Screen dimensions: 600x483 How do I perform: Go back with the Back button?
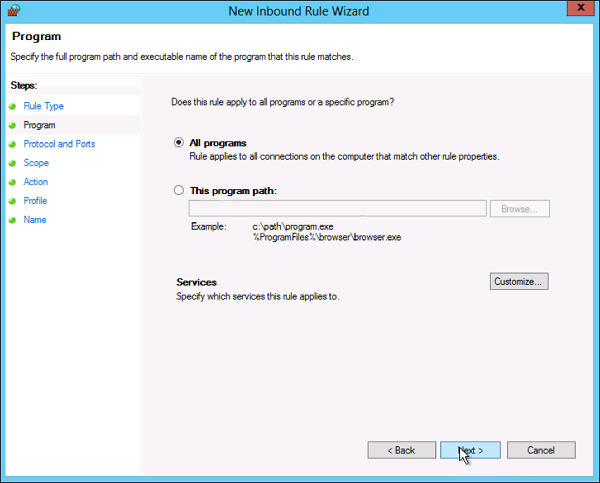(x=401, y=450)
